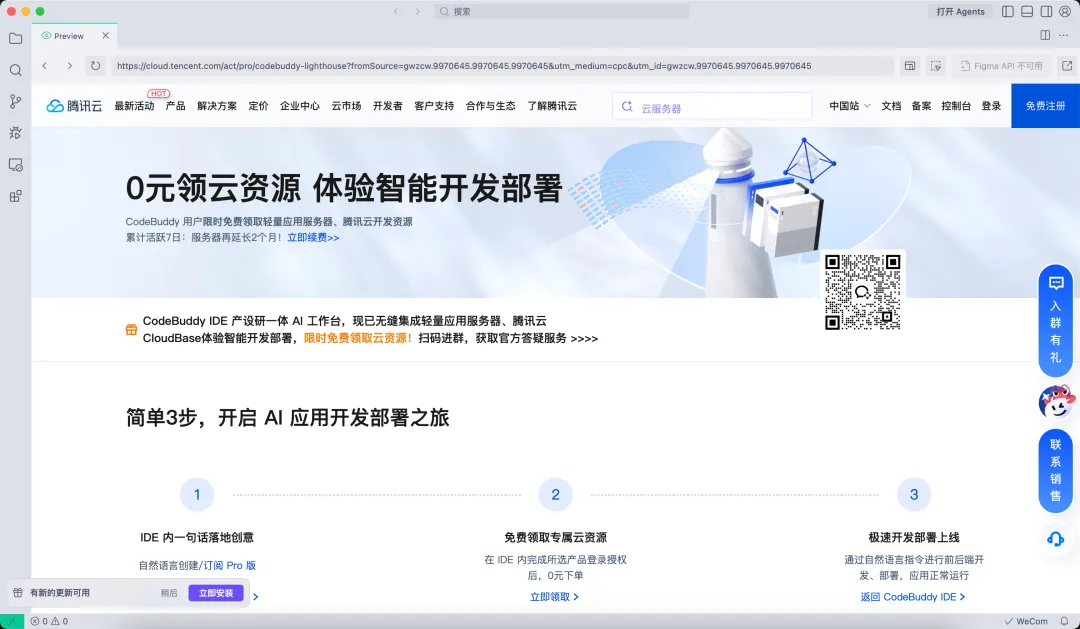This screenshot has height=629, width=1080.
Task: Open the 产品 menu
Action: [x=176, y=106]
